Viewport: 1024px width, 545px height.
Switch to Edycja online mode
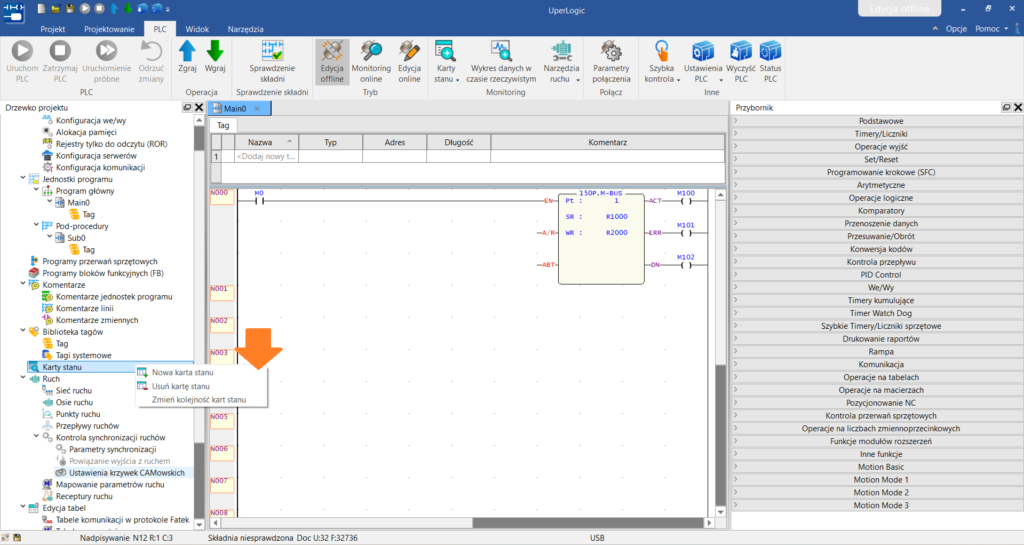pos(409,61)
